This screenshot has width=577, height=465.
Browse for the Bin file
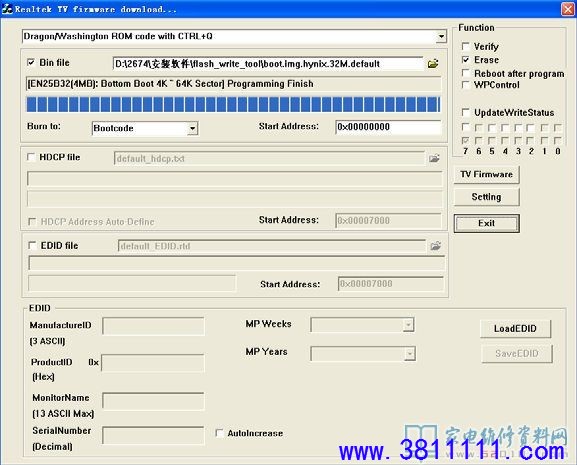(433, 64)
